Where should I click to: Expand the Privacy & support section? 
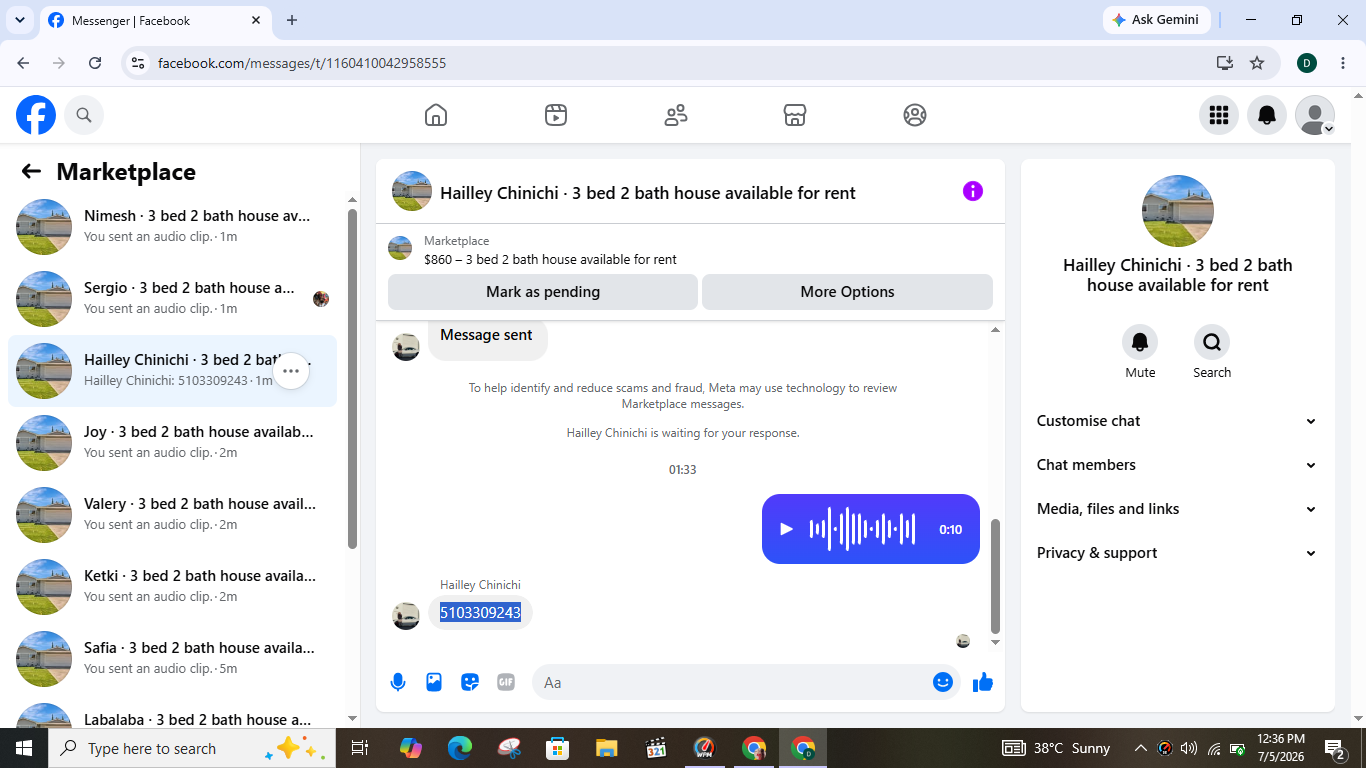point(1177,553)
